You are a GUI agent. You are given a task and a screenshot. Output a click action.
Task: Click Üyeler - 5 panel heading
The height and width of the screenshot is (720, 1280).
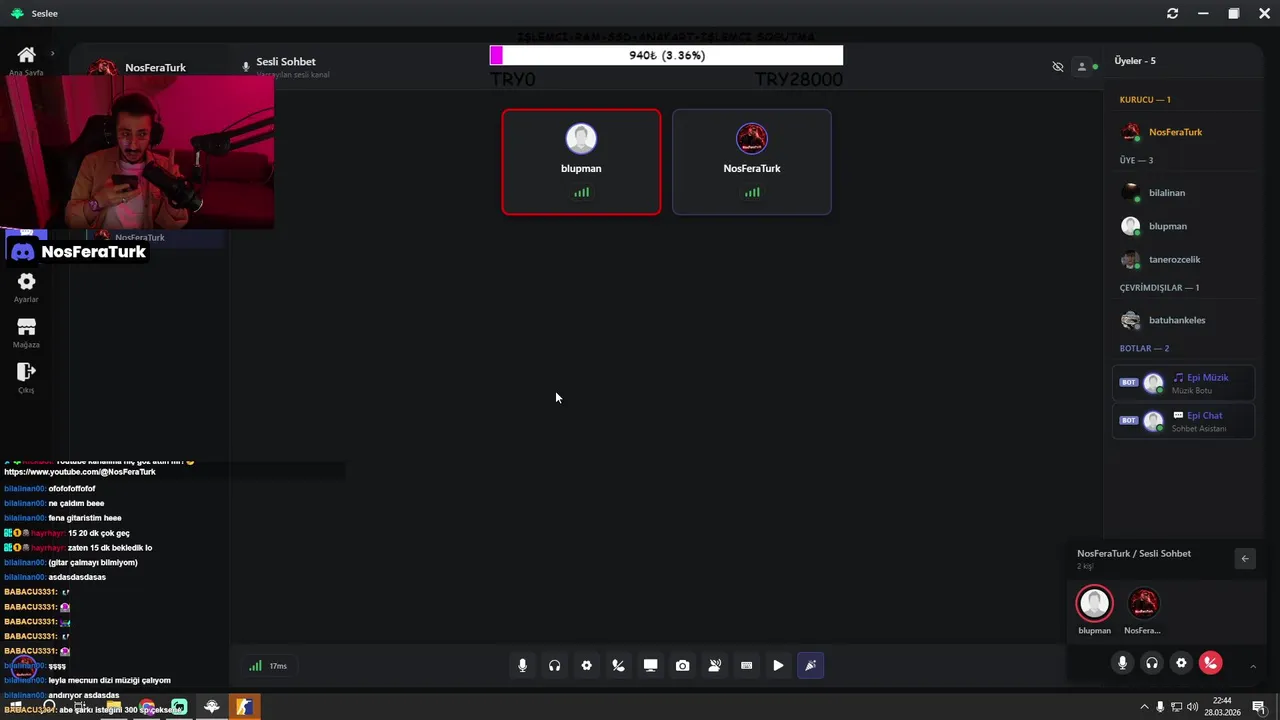click(x=1135, y=61)
